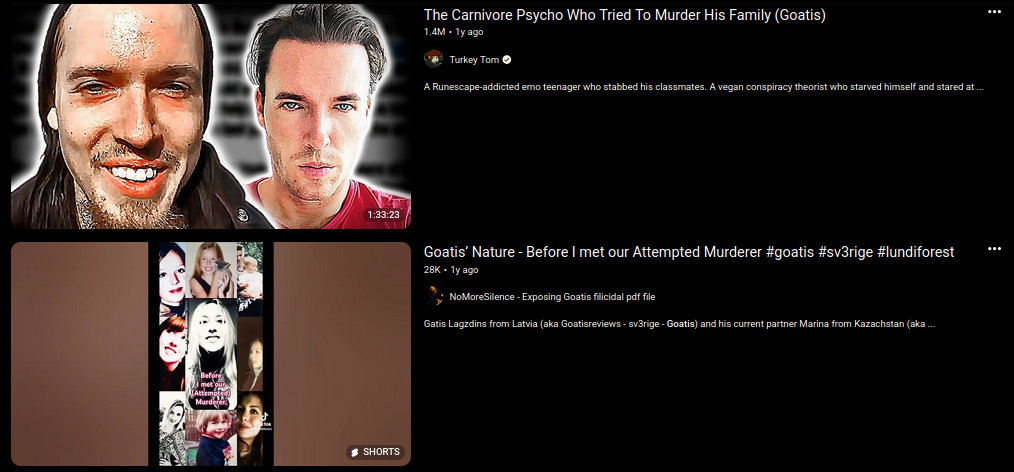
Task: Visit the Turkey Tom channel name link
Action: (474, 59)
